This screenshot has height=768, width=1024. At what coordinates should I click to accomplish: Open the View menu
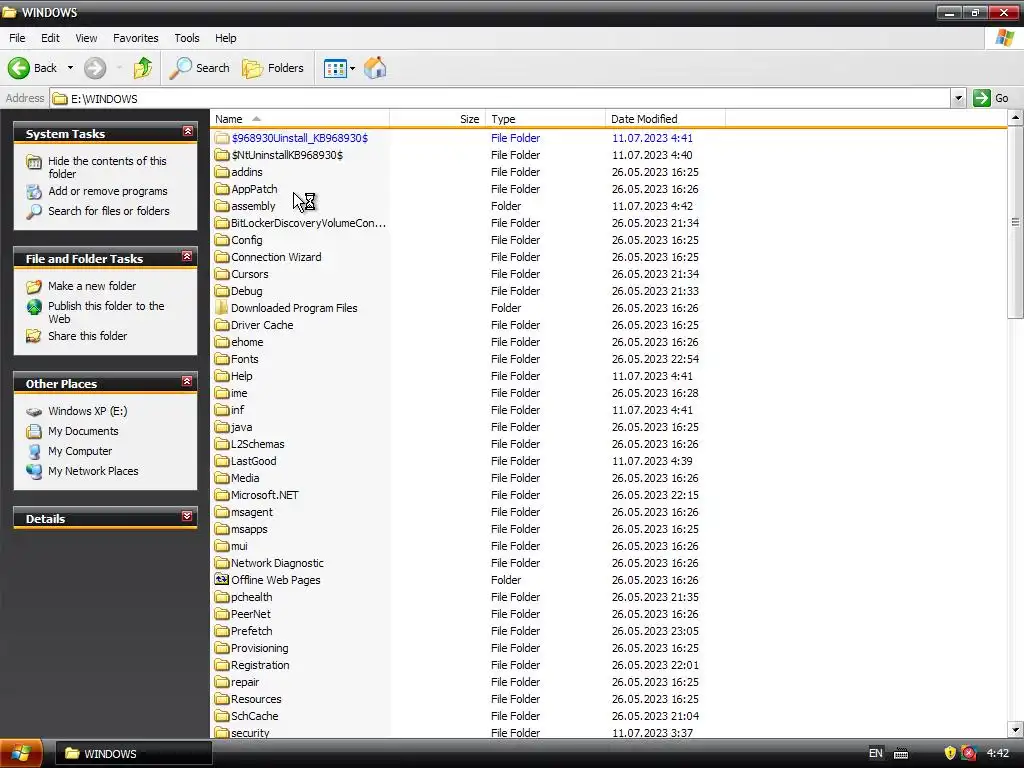(86, 38)
